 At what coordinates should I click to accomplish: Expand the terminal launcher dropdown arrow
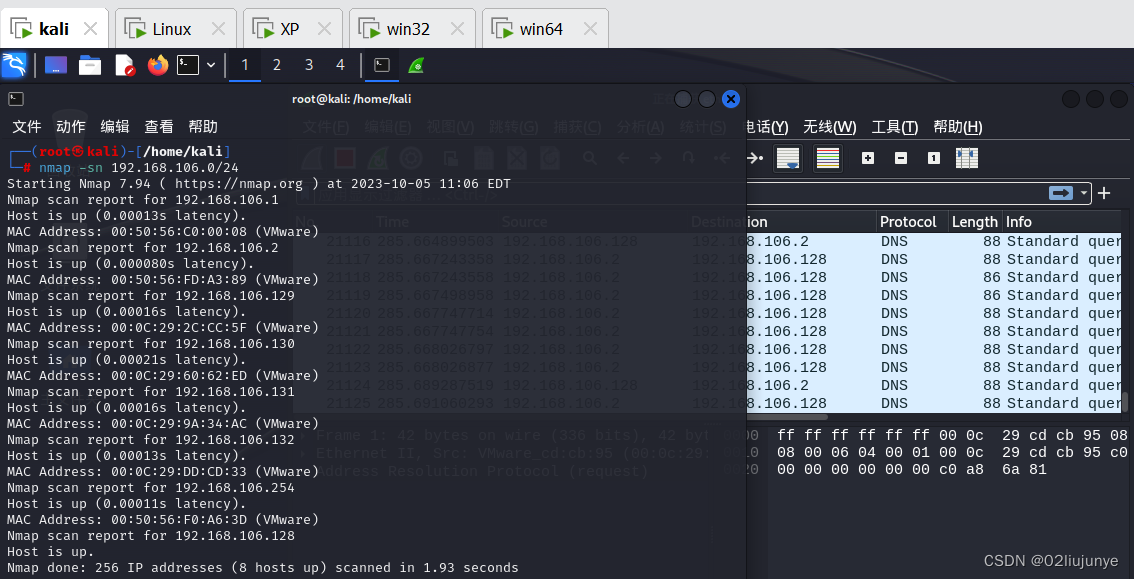pyautogui.click(x=211, y=65)
